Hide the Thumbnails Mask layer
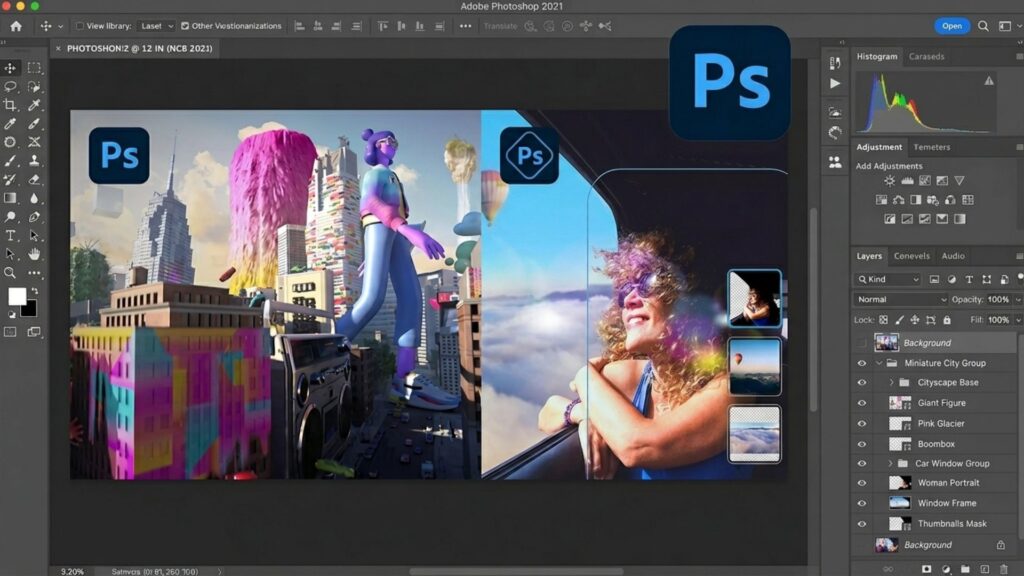Viewport: 1024px width, 576px height. point(862,524)
